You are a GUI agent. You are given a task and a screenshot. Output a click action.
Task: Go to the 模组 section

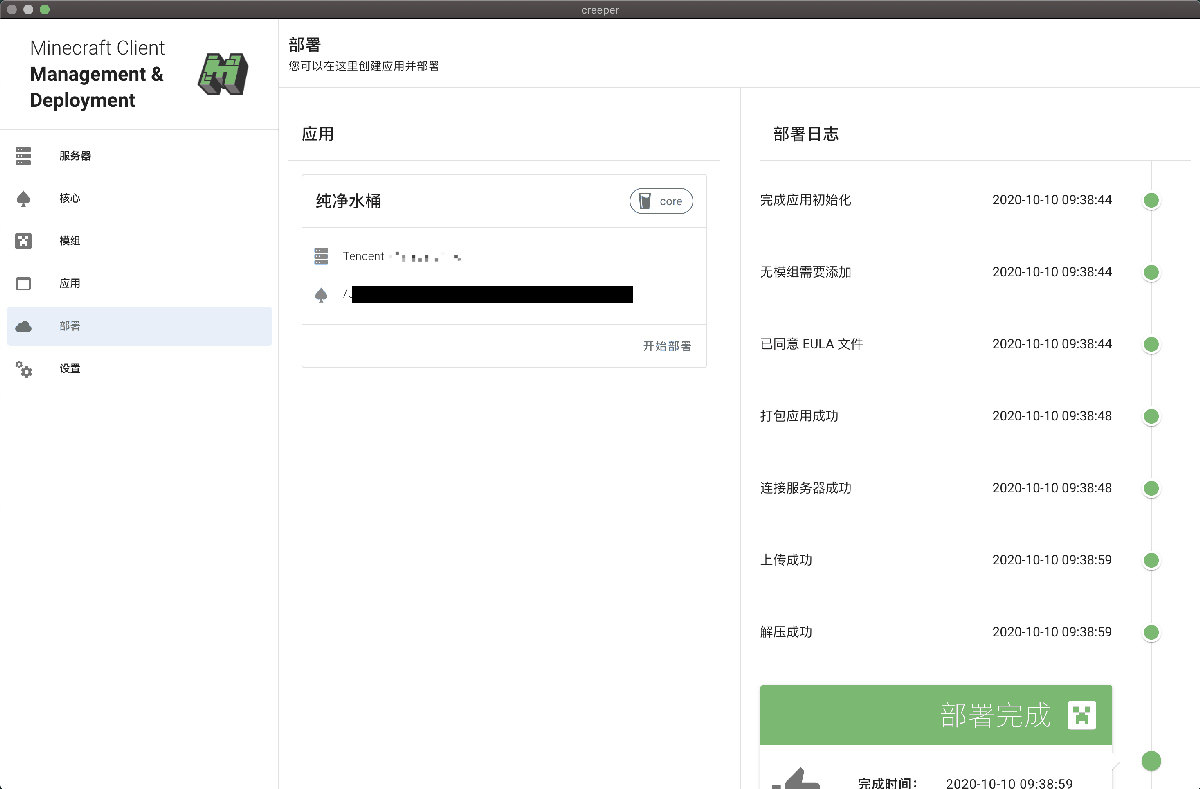tap(139, 241)
